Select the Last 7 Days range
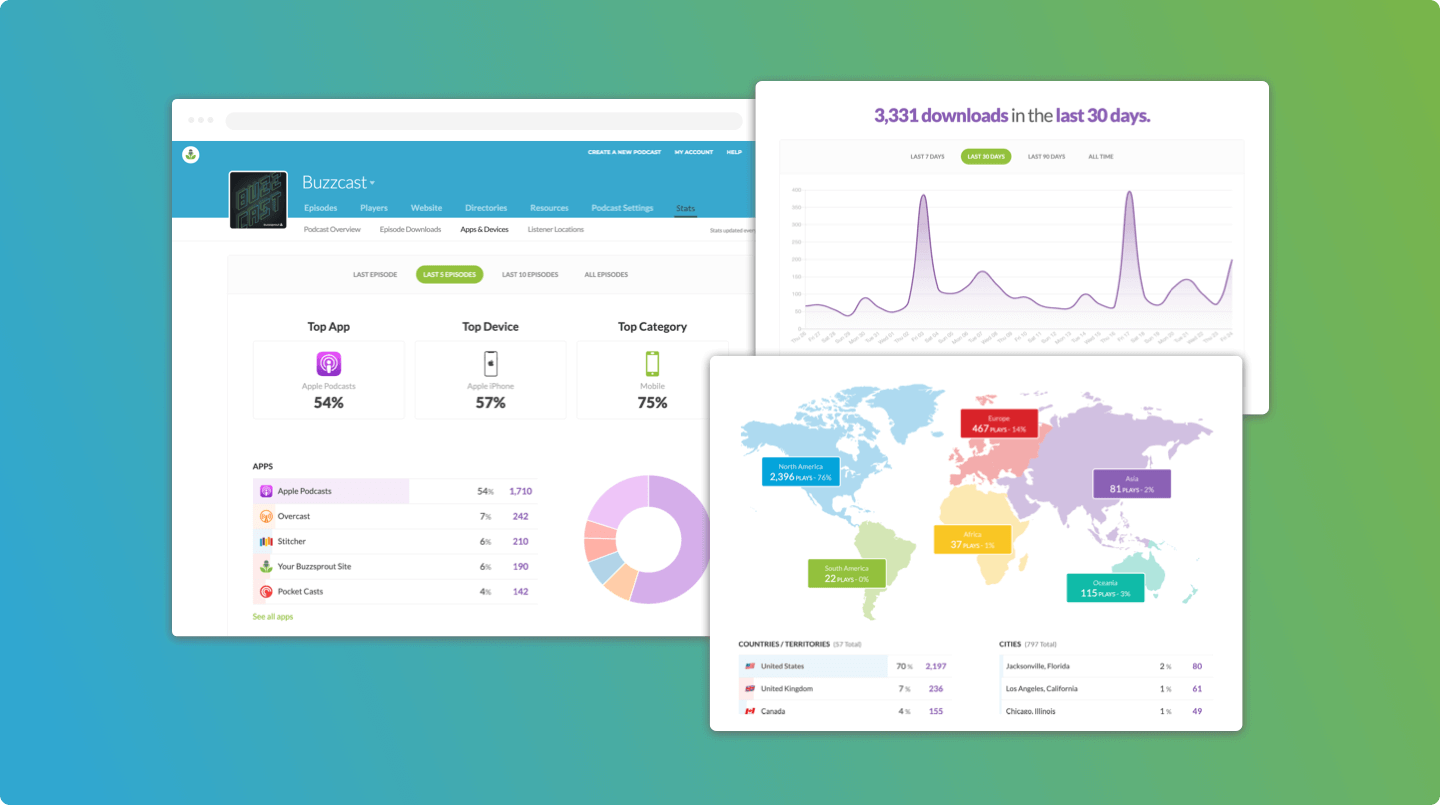Image resolution: width=1440 pixels, height=805 pixels. pyautogui.click(x=927, y=157)
